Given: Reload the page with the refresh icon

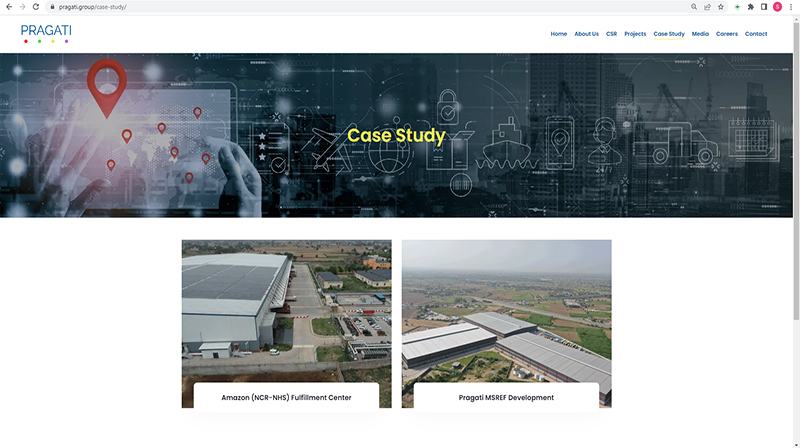Looking at the screenshot, I should (x=36, y=6).
